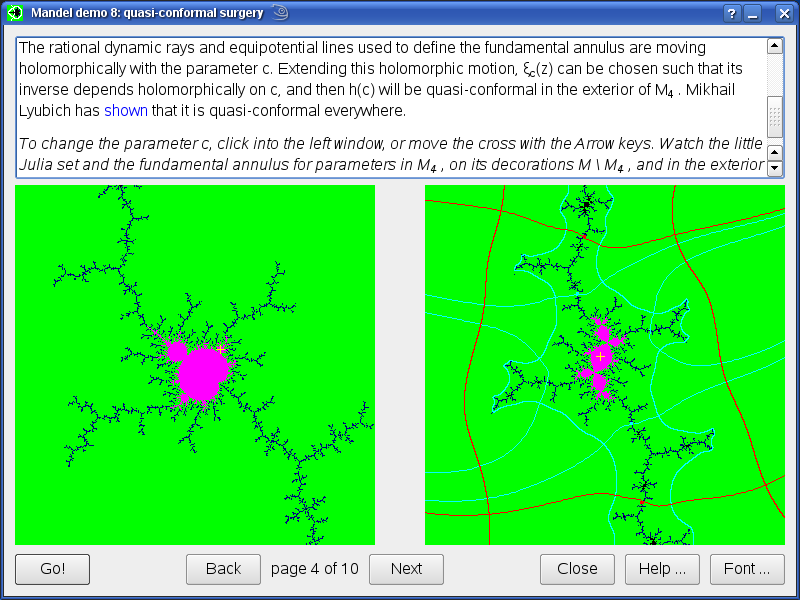
Task: Follow the 'shown' hyperlink in the text
Action: tap(125, 111)
